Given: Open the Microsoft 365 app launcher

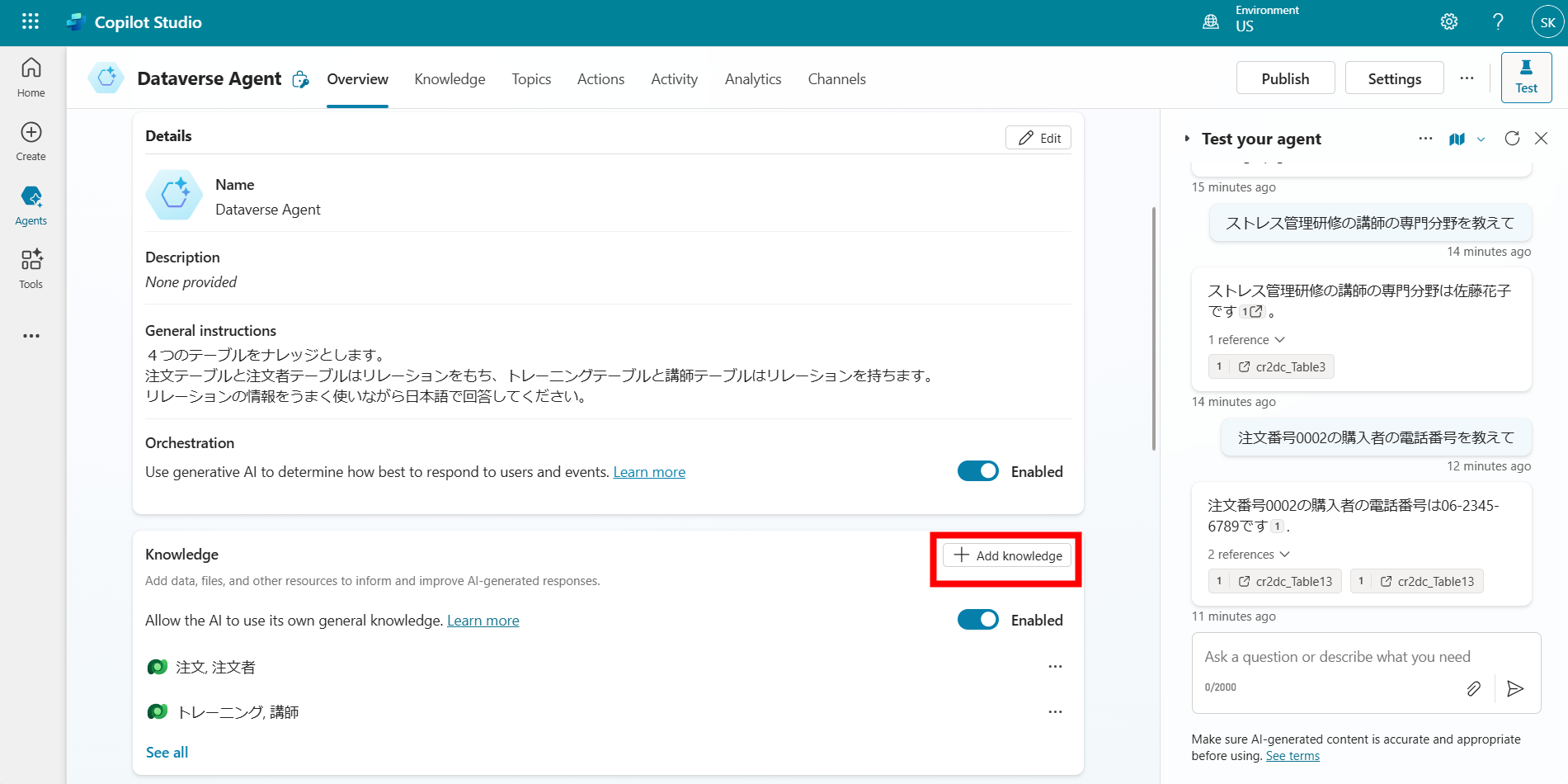Looking at the screenshot, I should (x=30, y=21).
